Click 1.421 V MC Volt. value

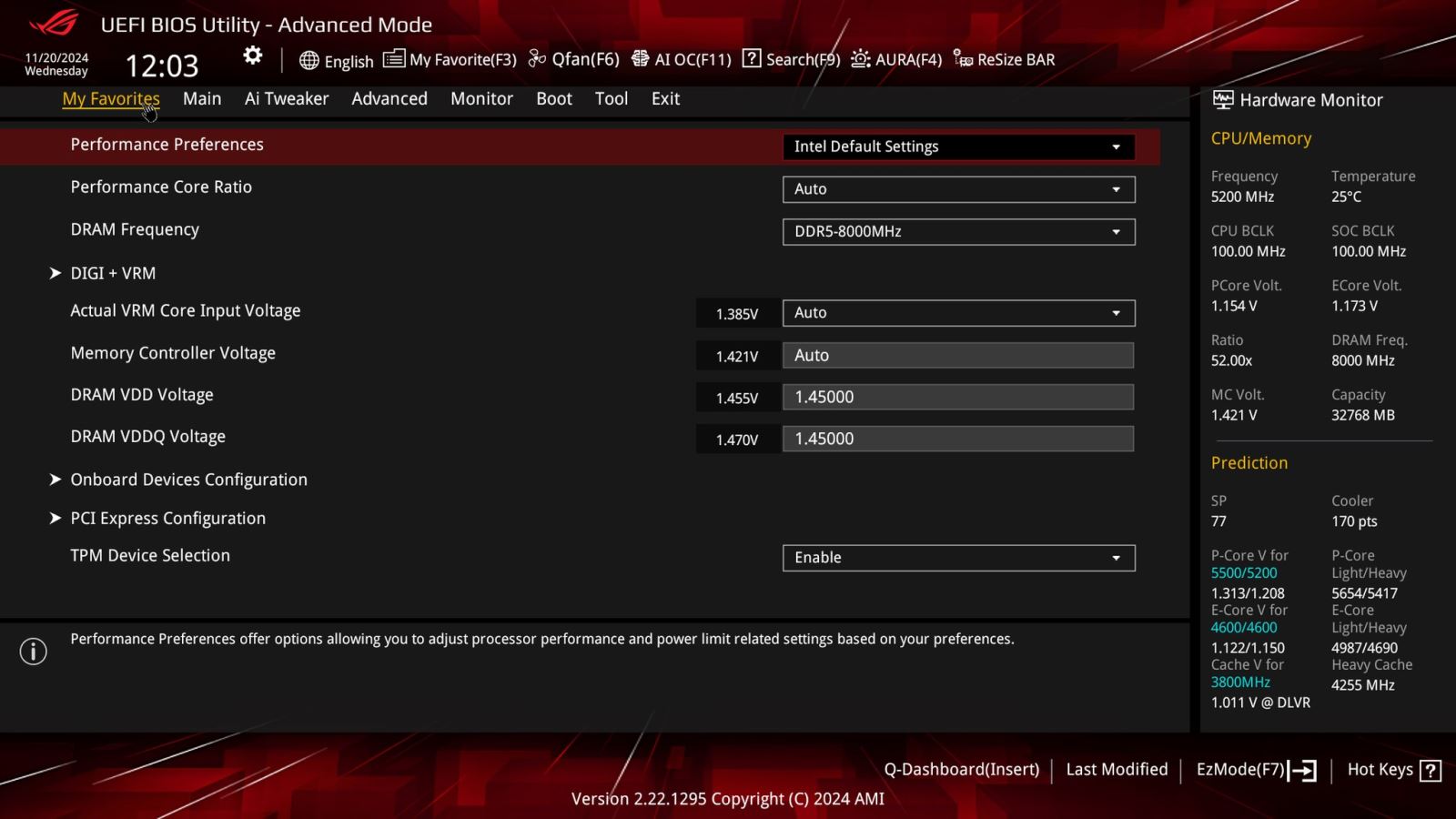click(1233, 416)
